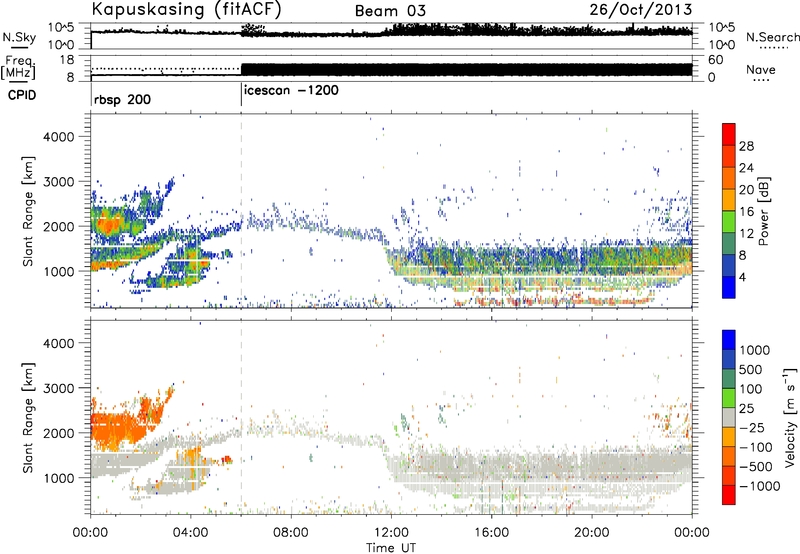
Task: Click the 'Nave' legend label
Action: tap(761, 69)
